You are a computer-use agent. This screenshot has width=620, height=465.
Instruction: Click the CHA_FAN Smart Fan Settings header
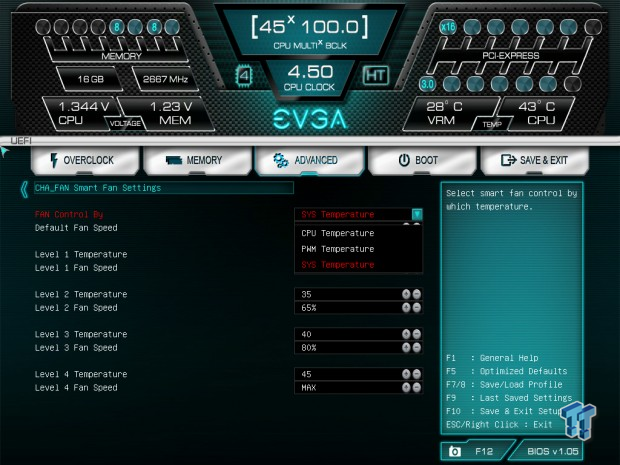point(164,188)
